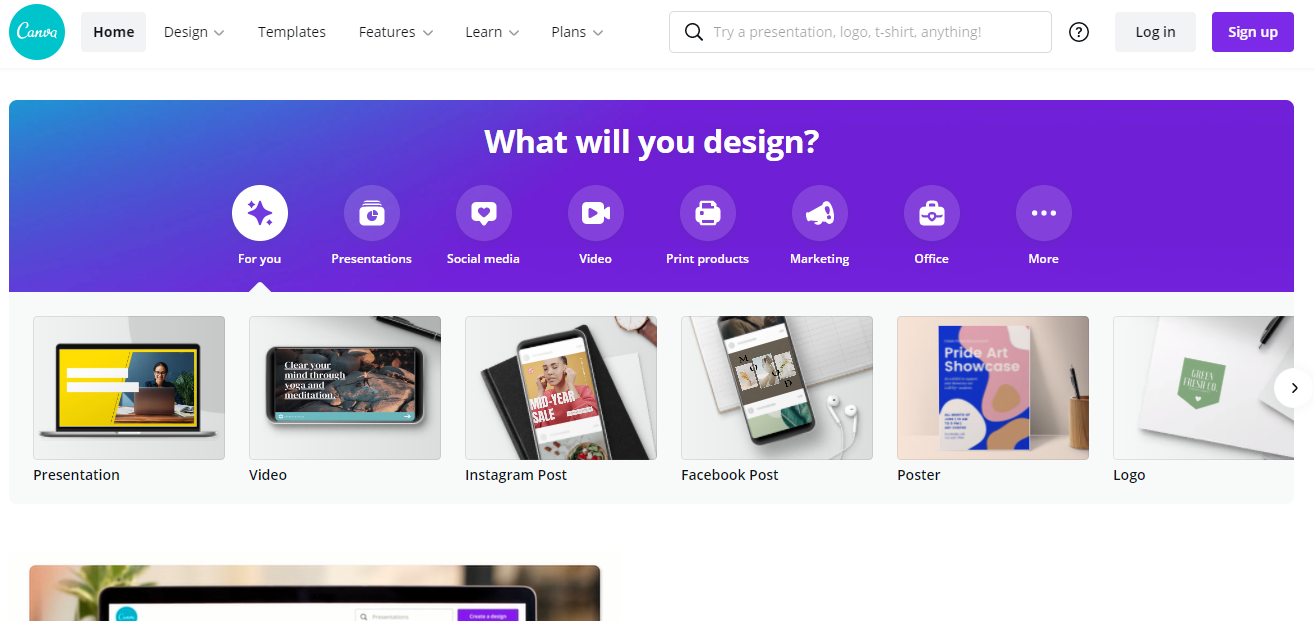Open the Learn dropdown menu
Screen dimensions: 1314x621
click(x=492, y=32)
